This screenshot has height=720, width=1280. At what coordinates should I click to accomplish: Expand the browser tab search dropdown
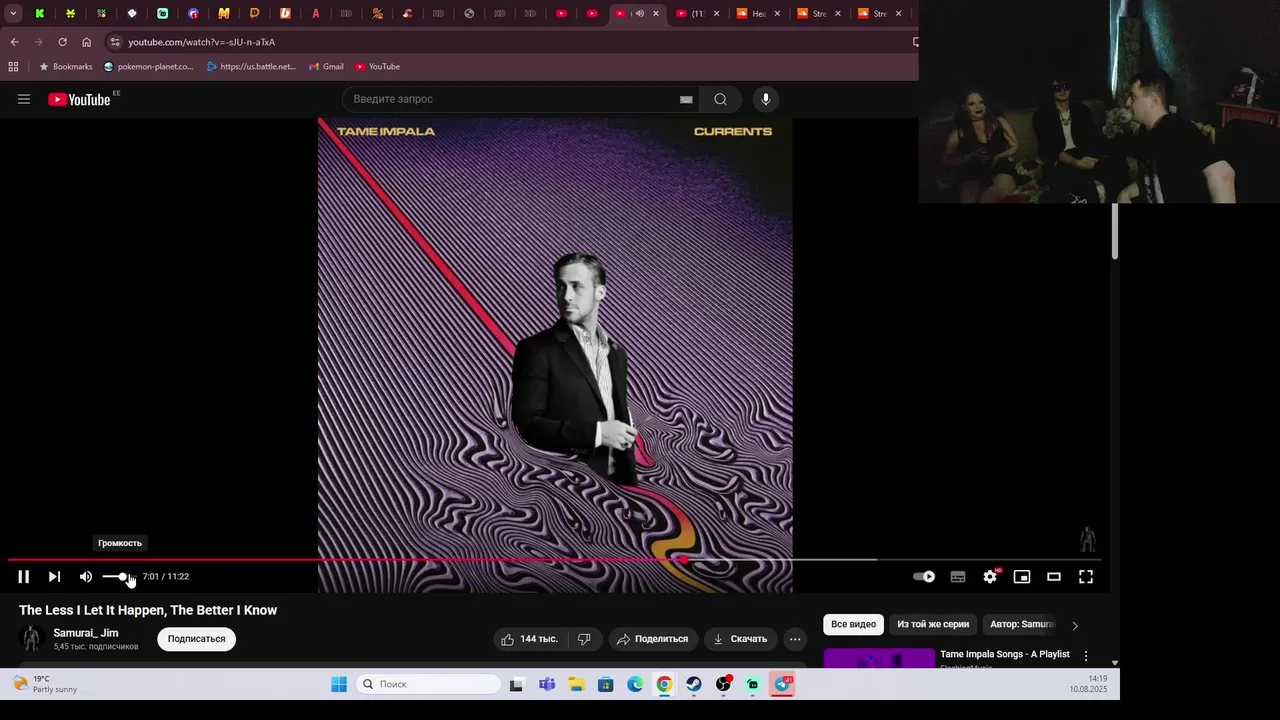(13, 13)
